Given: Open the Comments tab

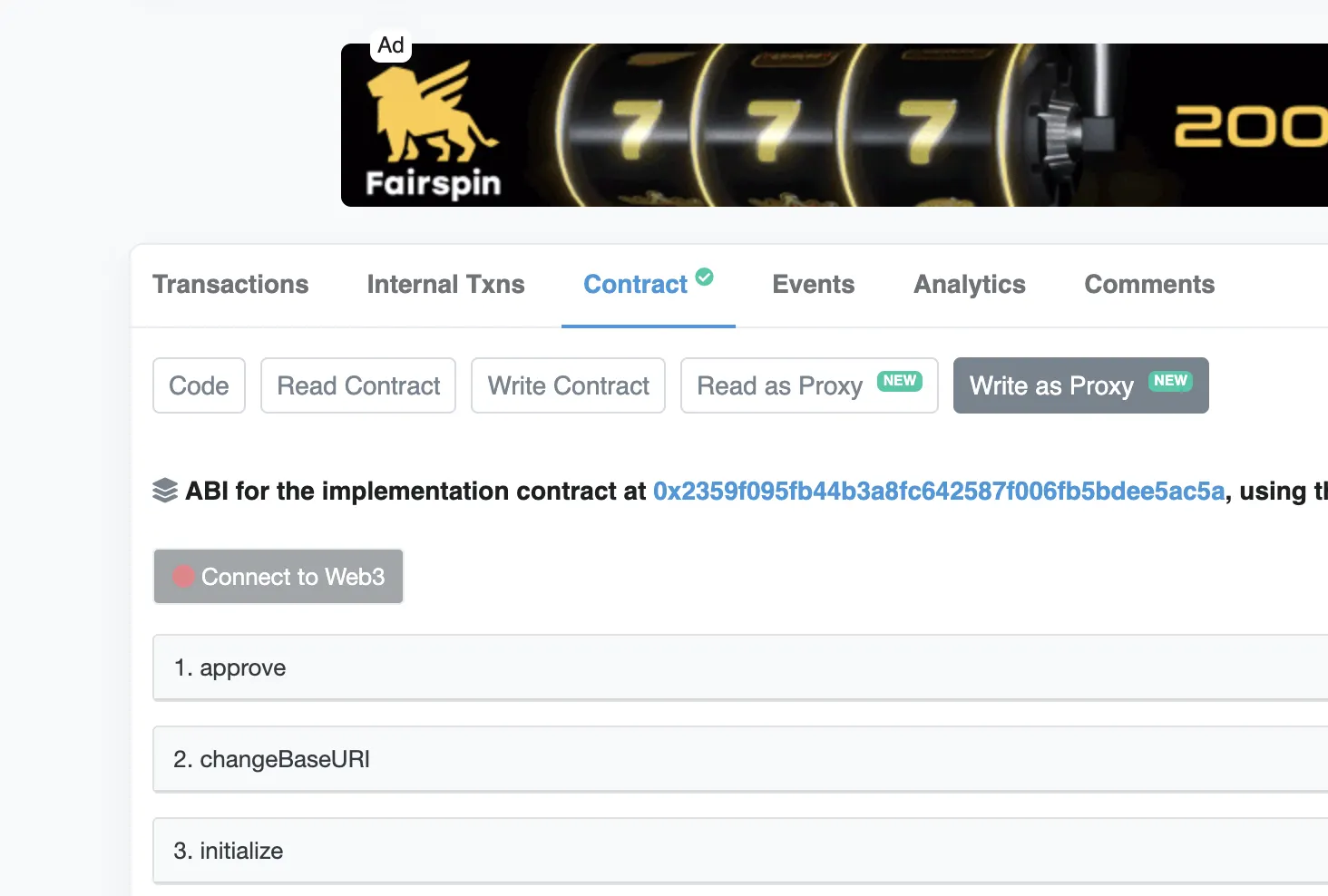Looking at the screenshot, I should (1148, 285).
